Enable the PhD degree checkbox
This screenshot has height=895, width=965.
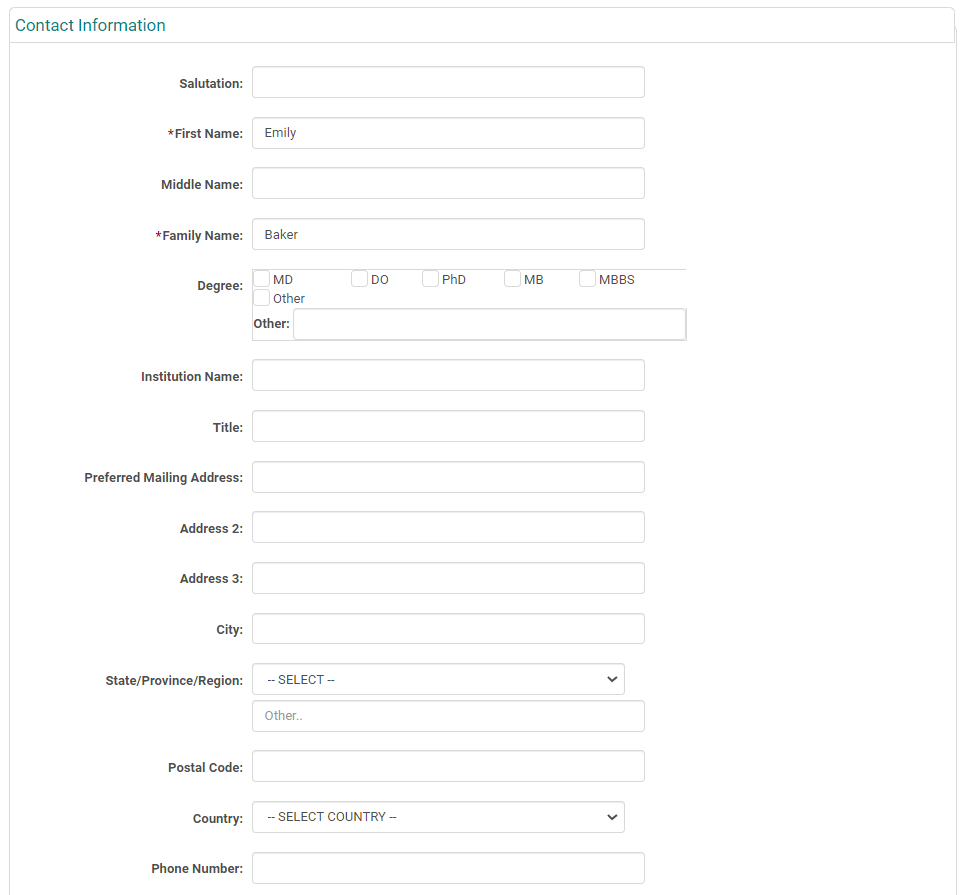pyautogui.click(x=431, y=279)
